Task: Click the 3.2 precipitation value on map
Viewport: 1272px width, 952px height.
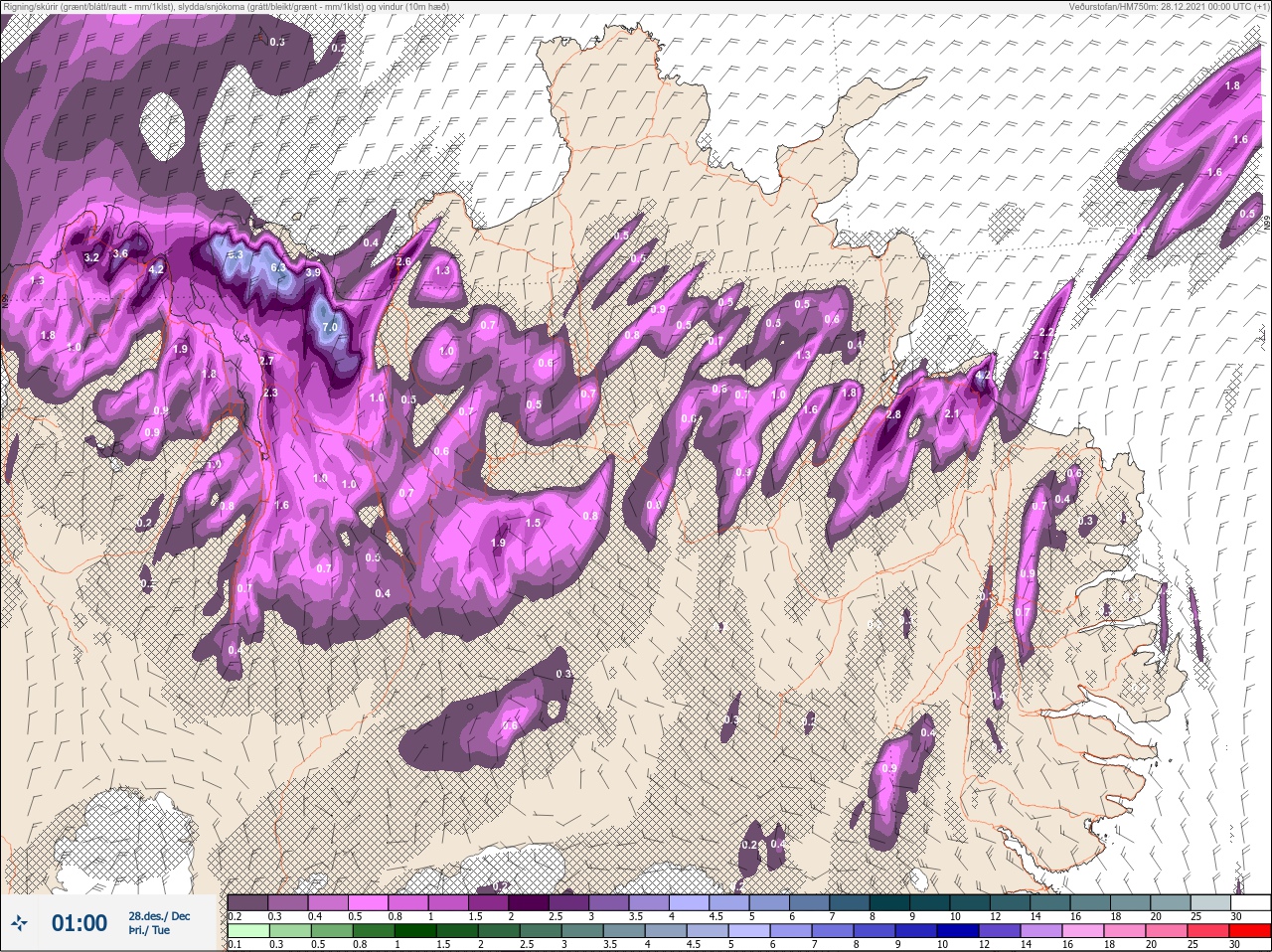Action: pyautogui.click(x=92, y=257)
